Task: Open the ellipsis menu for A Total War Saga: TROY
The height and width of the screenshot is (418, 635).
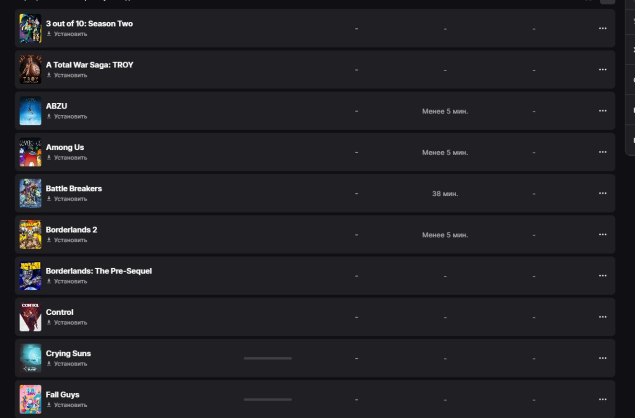Action: [602, 70]
